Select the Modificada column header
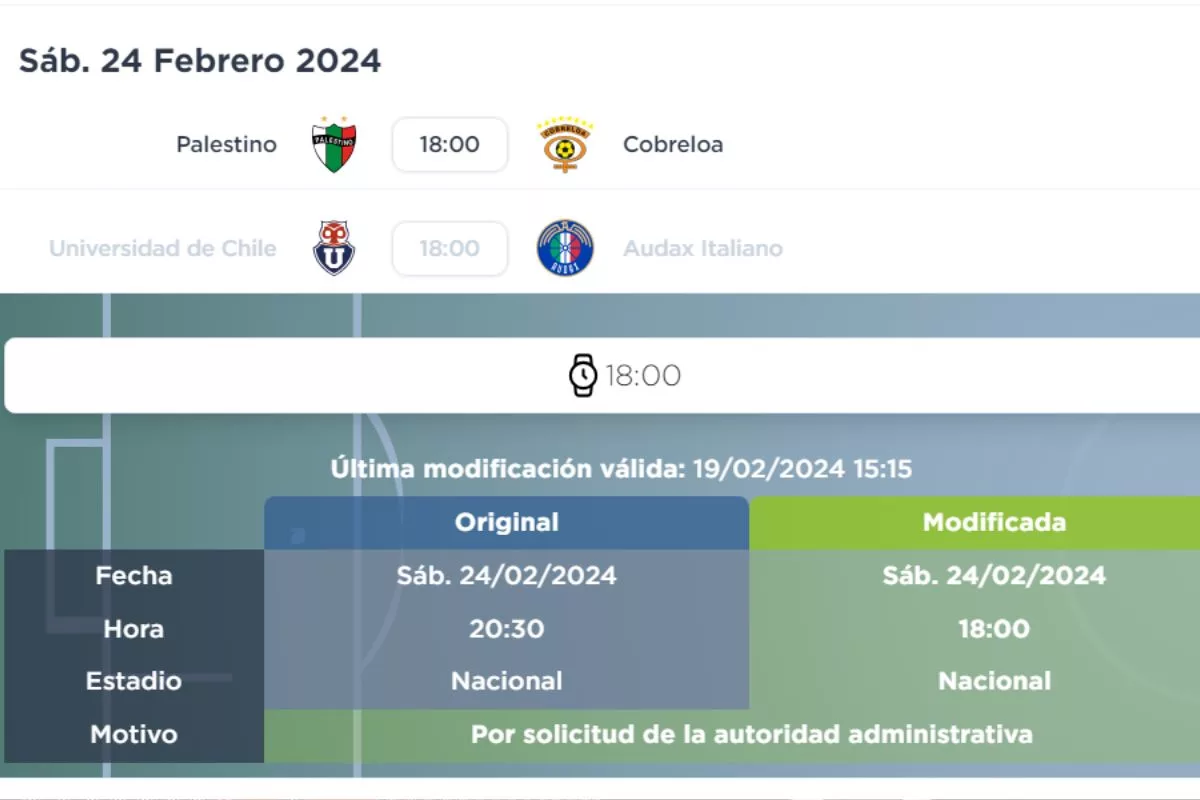1200x800 pixels. 994,522
